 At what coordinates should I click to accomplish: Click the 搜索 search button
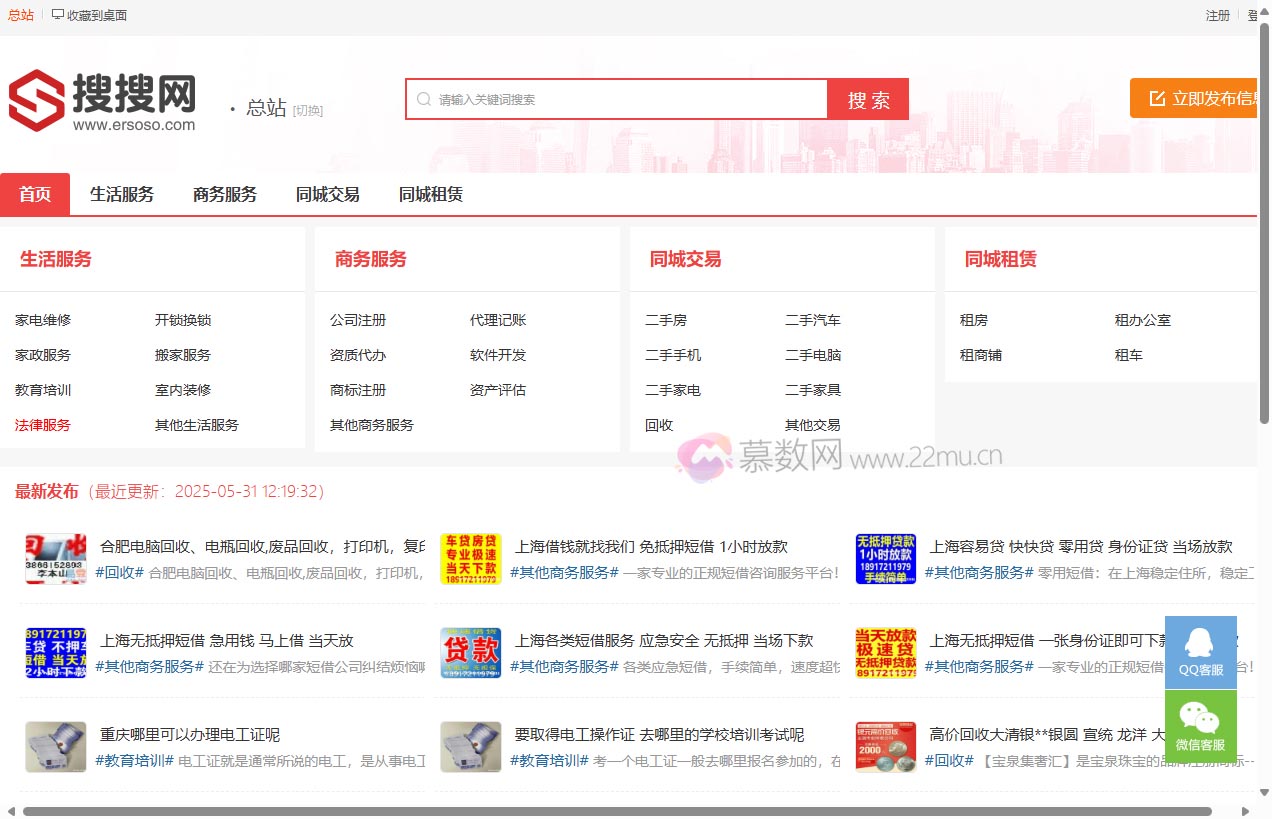(x=867, y=99)
